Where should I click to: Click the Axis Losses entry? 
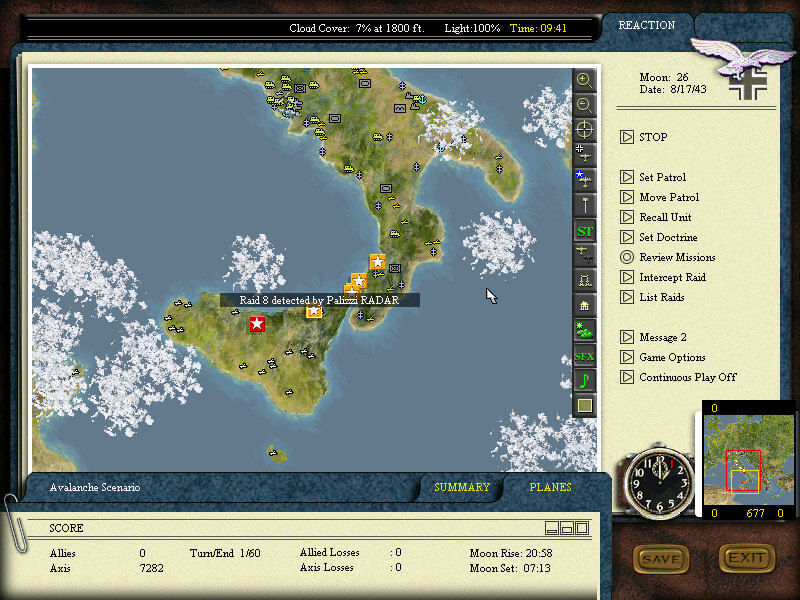point(351,567)
